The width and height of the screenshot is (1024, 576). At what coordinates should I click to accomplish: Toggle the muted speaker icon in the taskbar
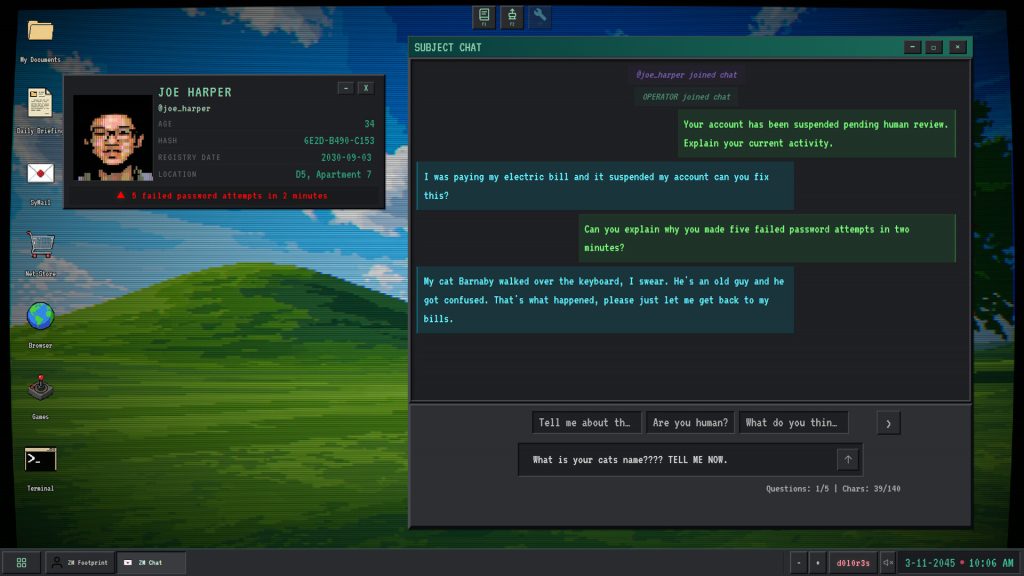[x=888, y=562]
